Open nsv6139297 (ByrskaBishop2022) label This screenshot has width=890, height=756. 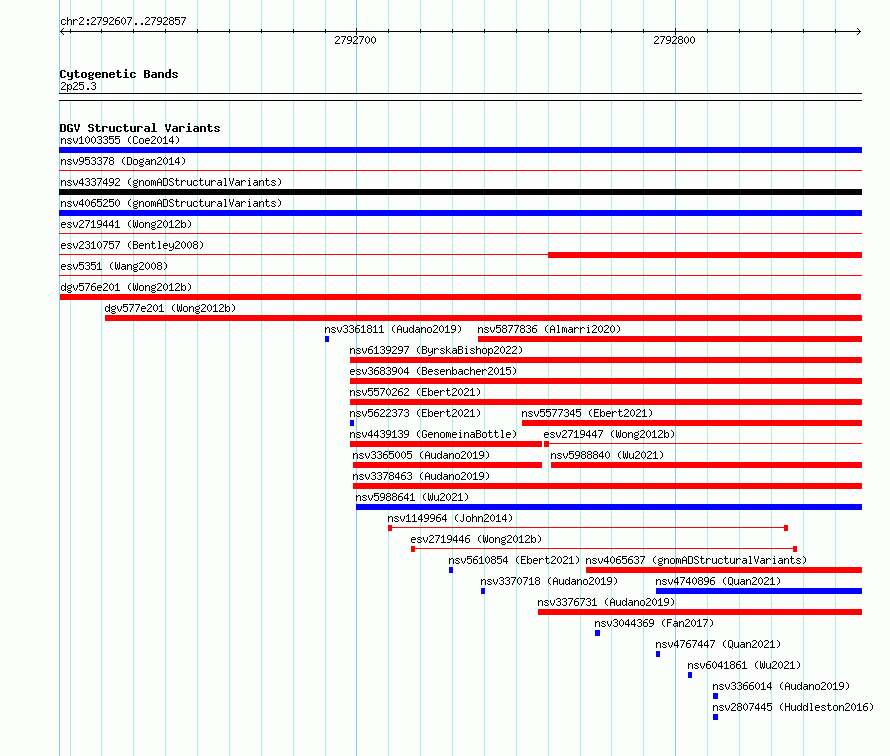click(x=436, y=350)
